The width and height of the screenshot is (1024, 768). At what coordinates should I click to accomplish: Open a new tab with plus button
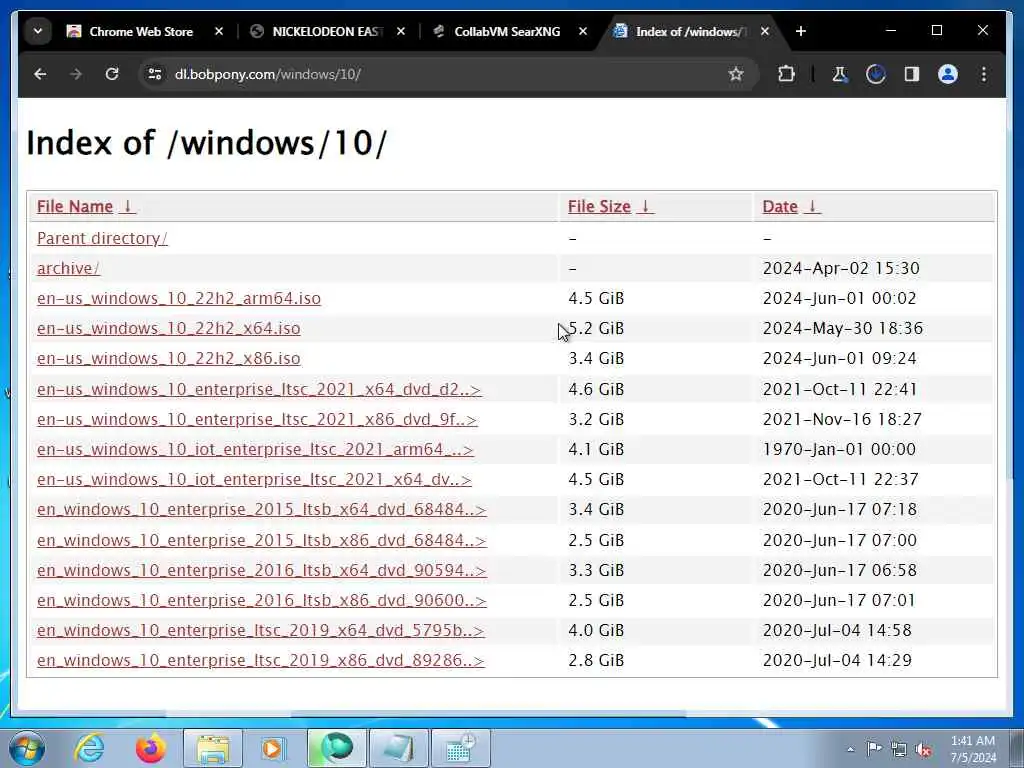[801, 31]
